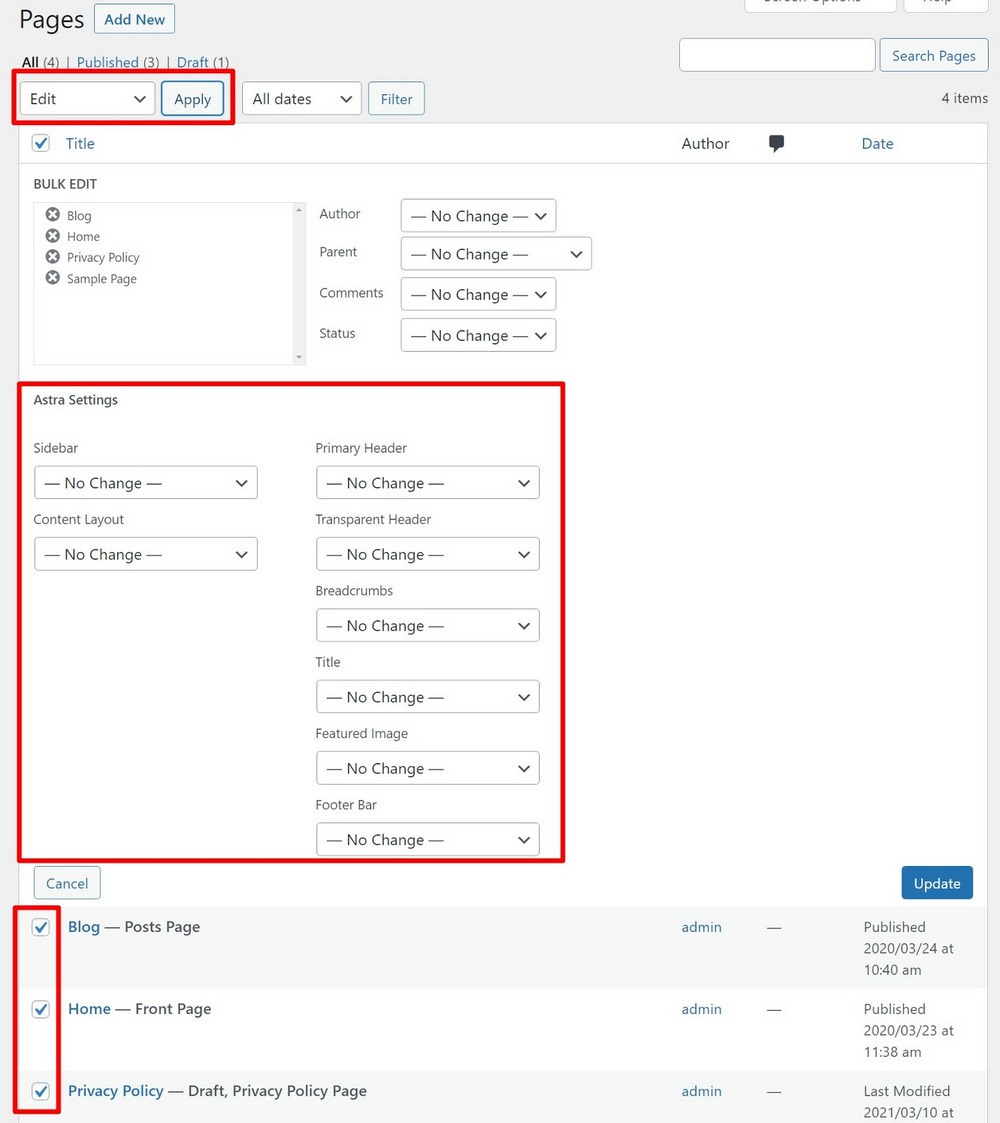
Task: Toggle the select-all checkbox beside Title
Action: tap(41, 143)
